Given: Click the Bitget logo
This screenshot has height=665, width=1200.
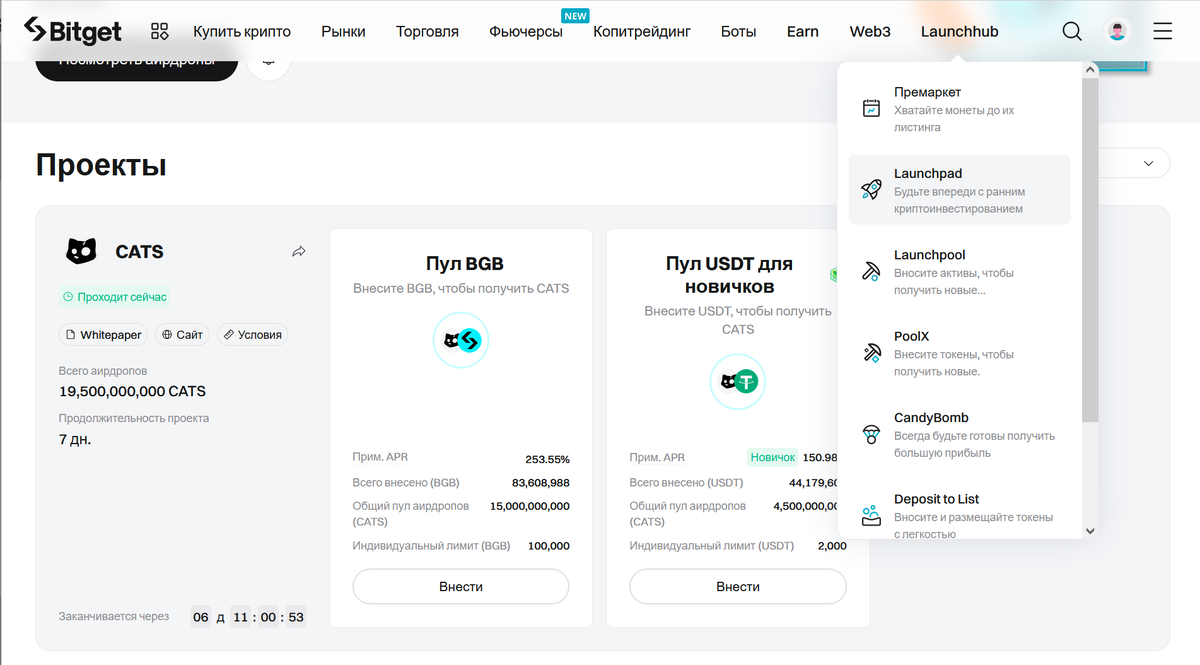Looking at the screenshot, I should click(73, 31).
